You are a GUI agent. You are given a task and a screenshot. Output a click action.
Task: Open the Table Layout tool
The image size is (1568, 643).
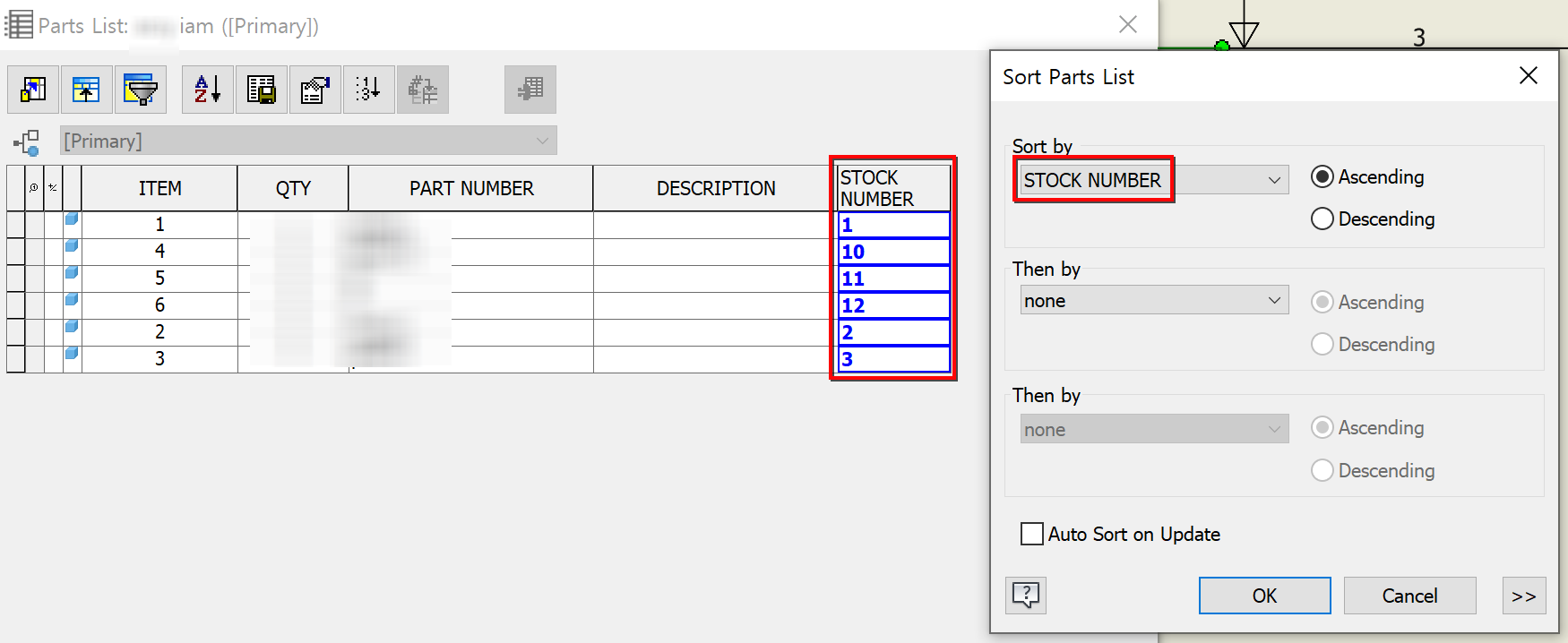coord(314,90)
